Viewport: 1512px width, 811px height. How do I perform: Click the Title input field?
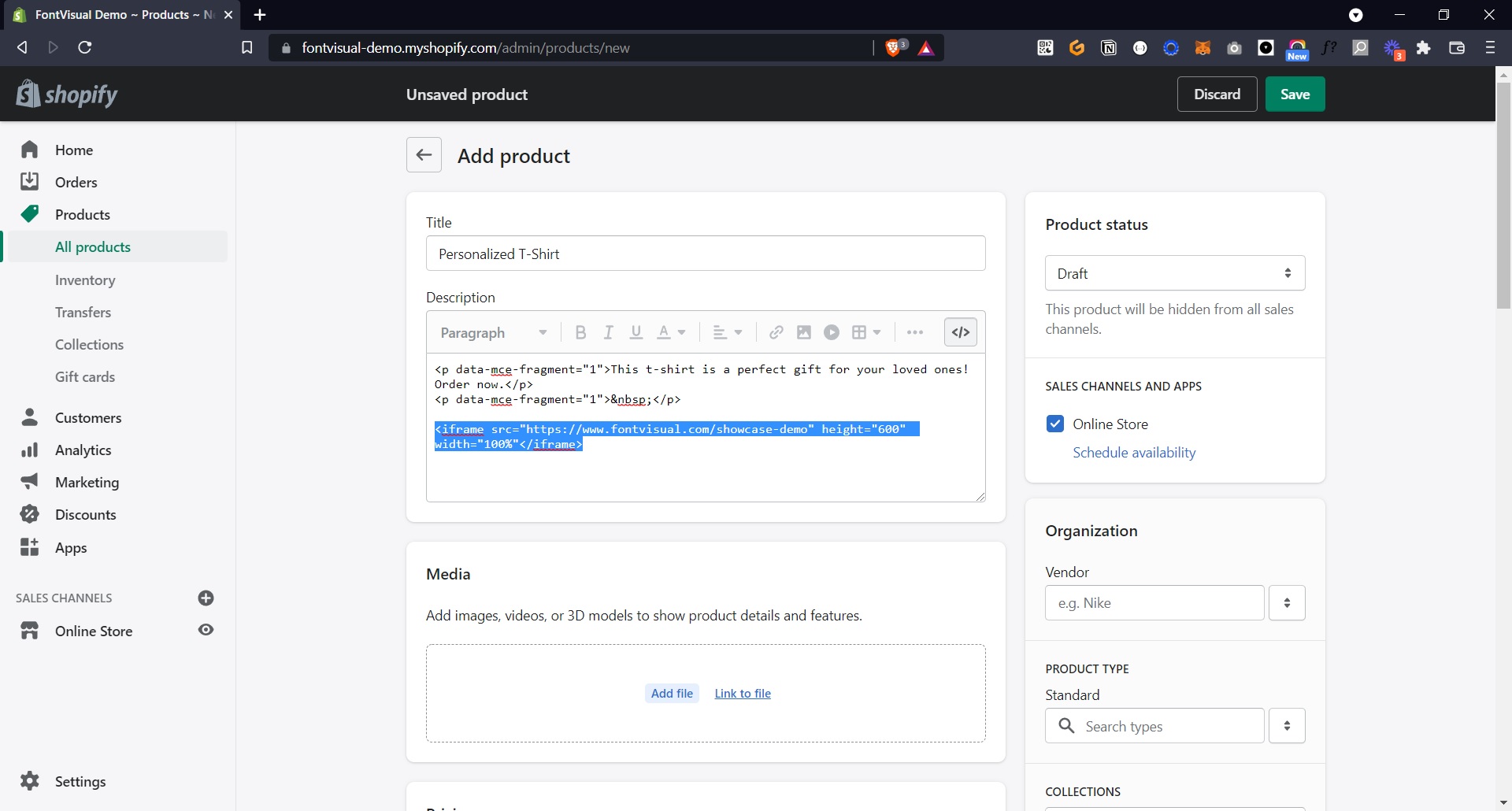point(706,254)
